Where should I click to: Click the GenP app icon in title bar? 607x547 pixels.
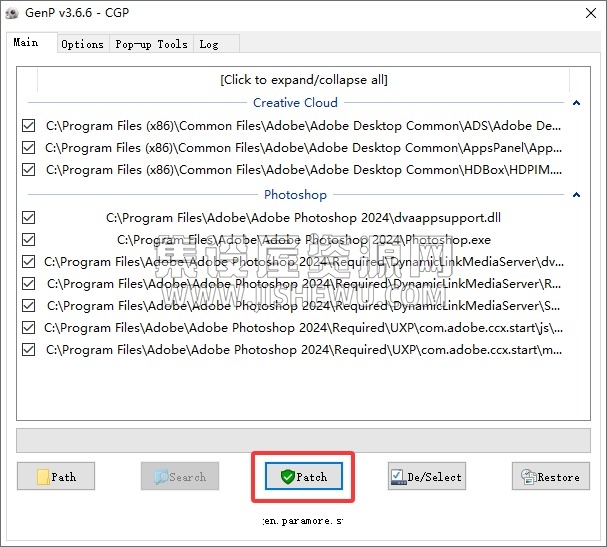12,13
